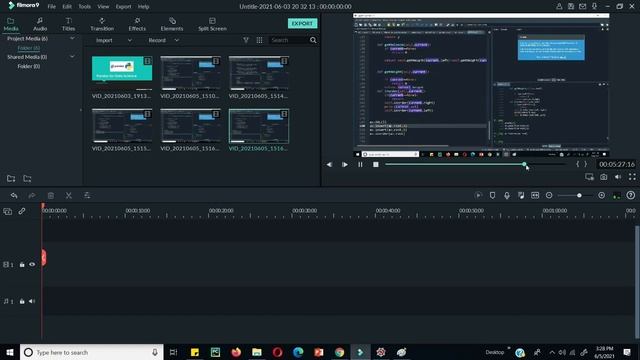640x360 pixels.
Task: Open the Audio tab
Action: tap(40, 24)
